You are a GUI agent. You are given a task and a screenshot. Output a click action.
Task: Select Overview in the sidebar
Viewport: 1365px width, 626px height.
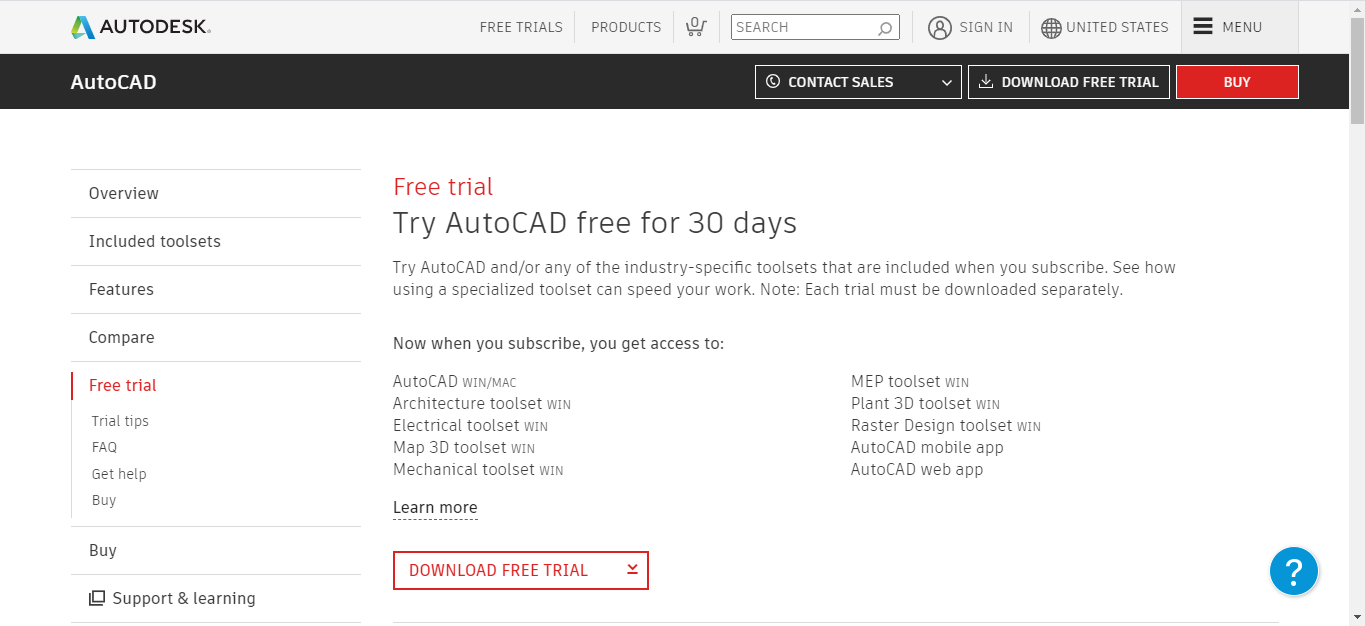point(124,193)
